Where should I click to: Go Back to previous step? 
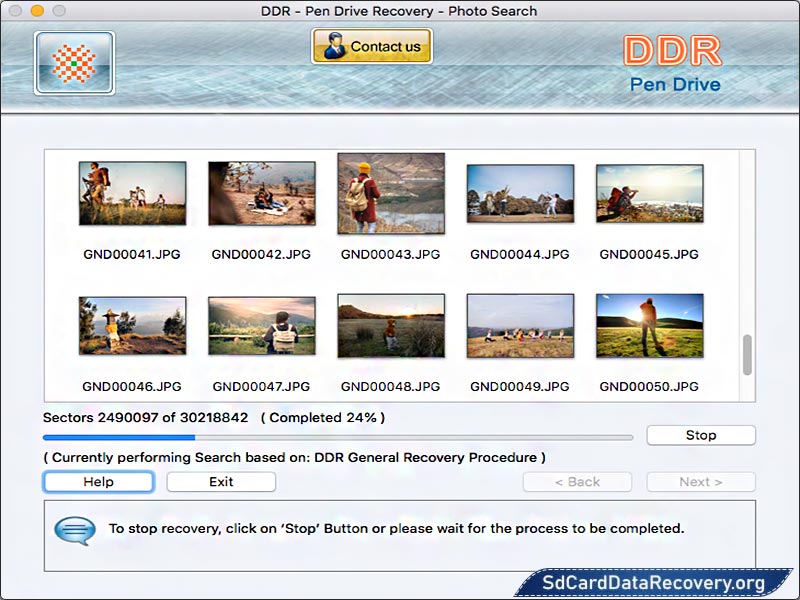(x=577, y=481)
